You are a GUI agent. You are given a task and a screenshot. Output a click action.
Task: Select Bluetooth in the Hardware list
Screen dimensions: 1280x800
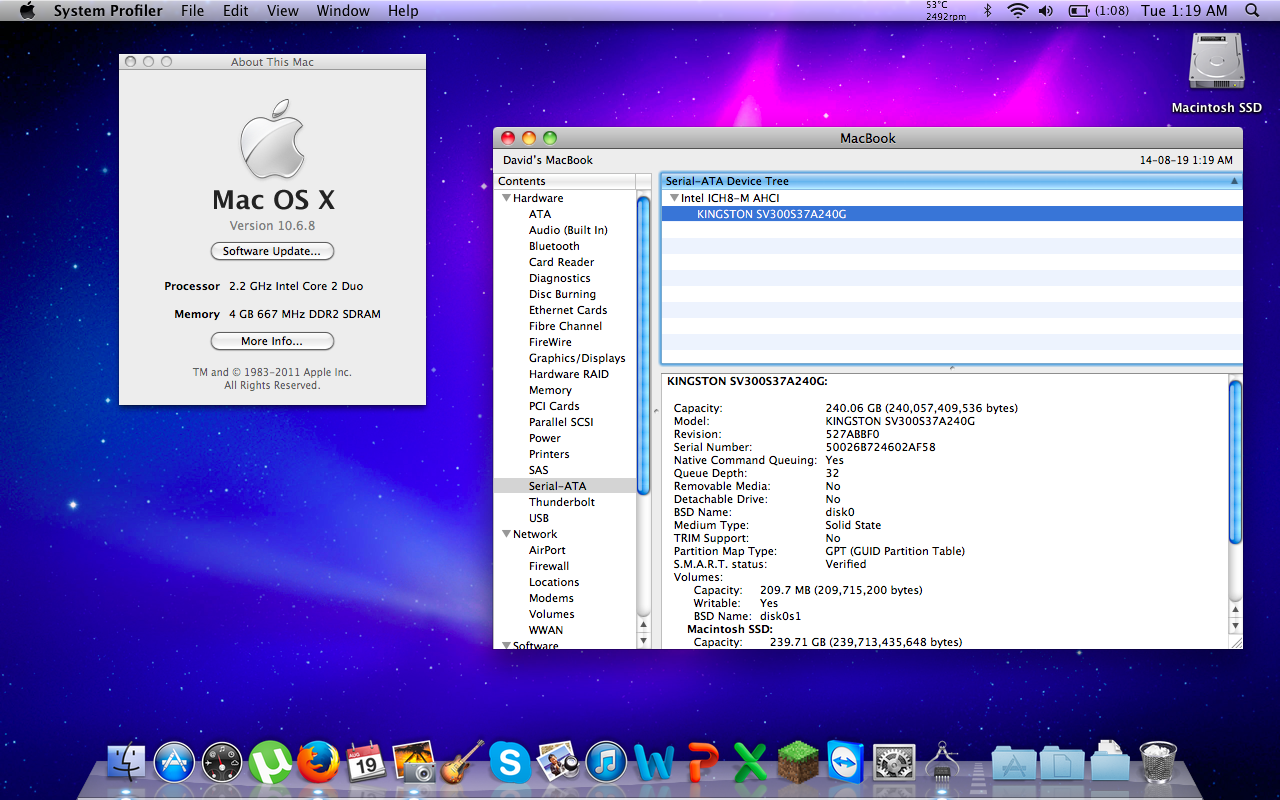[554, 246]
